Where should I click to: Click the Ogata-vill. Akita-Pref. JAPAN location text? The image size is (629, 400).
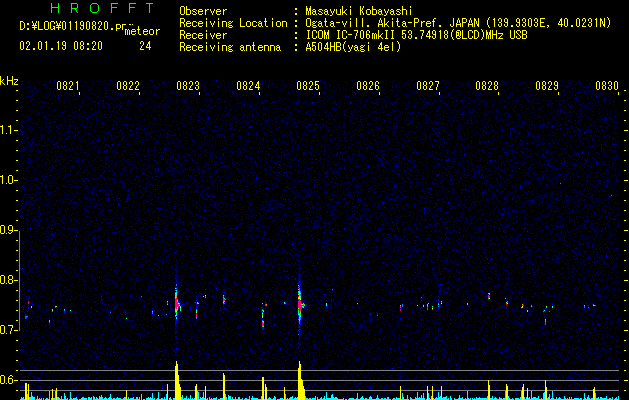click(x=458, y=23)
